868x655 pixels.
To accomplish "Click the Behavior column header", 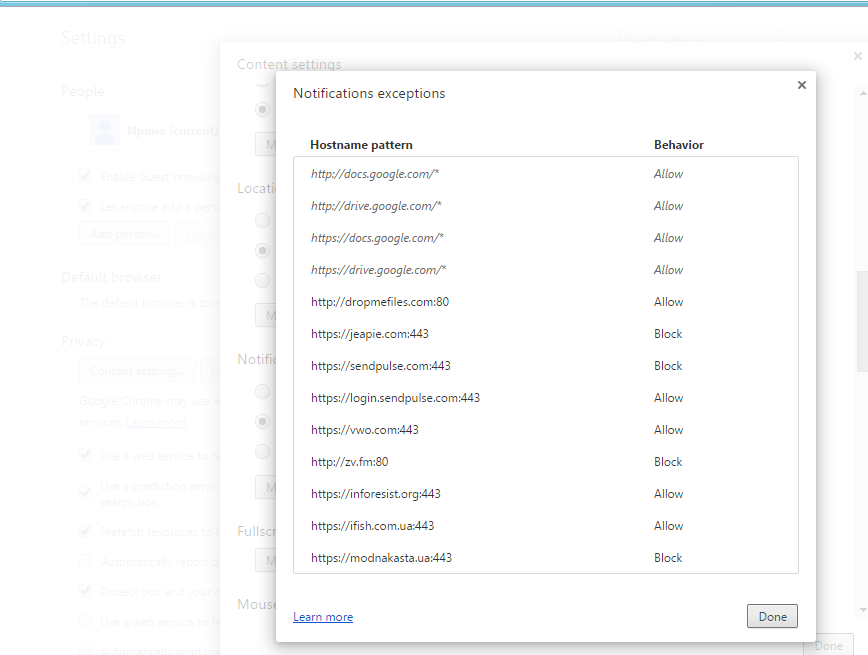I will 678,145.
